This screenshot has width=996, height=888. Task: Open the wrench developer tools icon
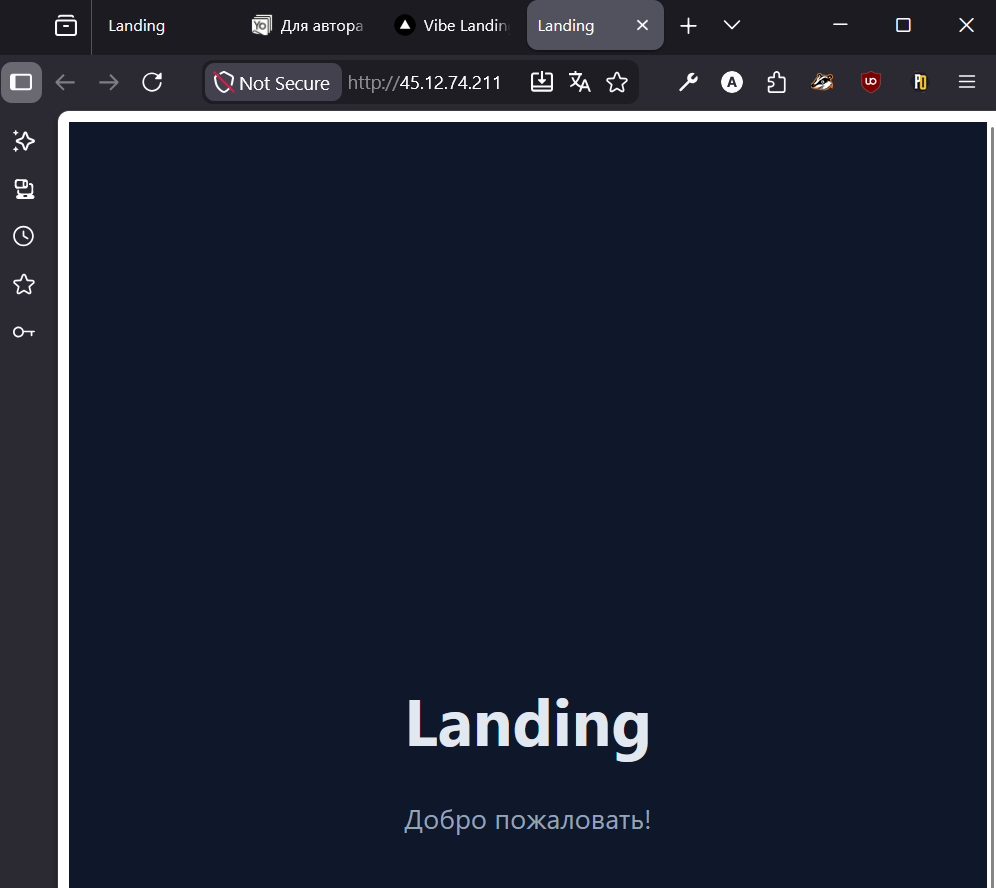688,82
